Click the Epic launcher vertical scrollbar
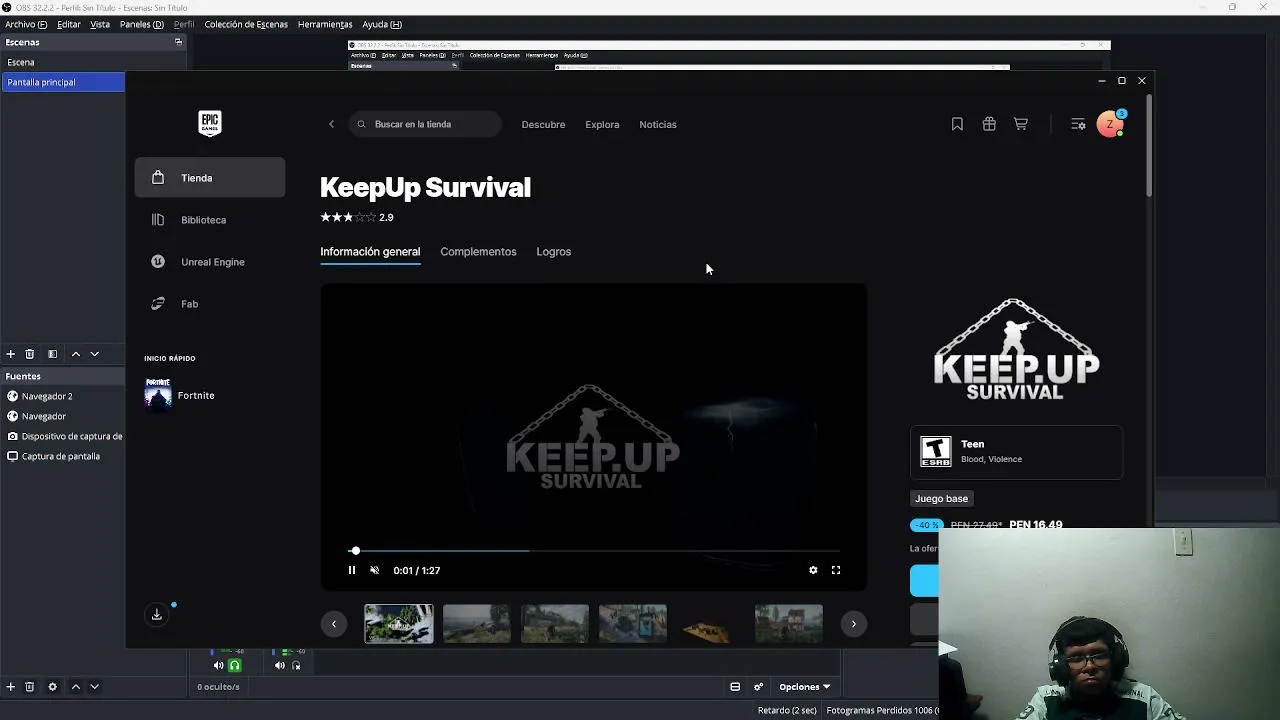This screenshot has width=1280, height=720. (1150, 146)
